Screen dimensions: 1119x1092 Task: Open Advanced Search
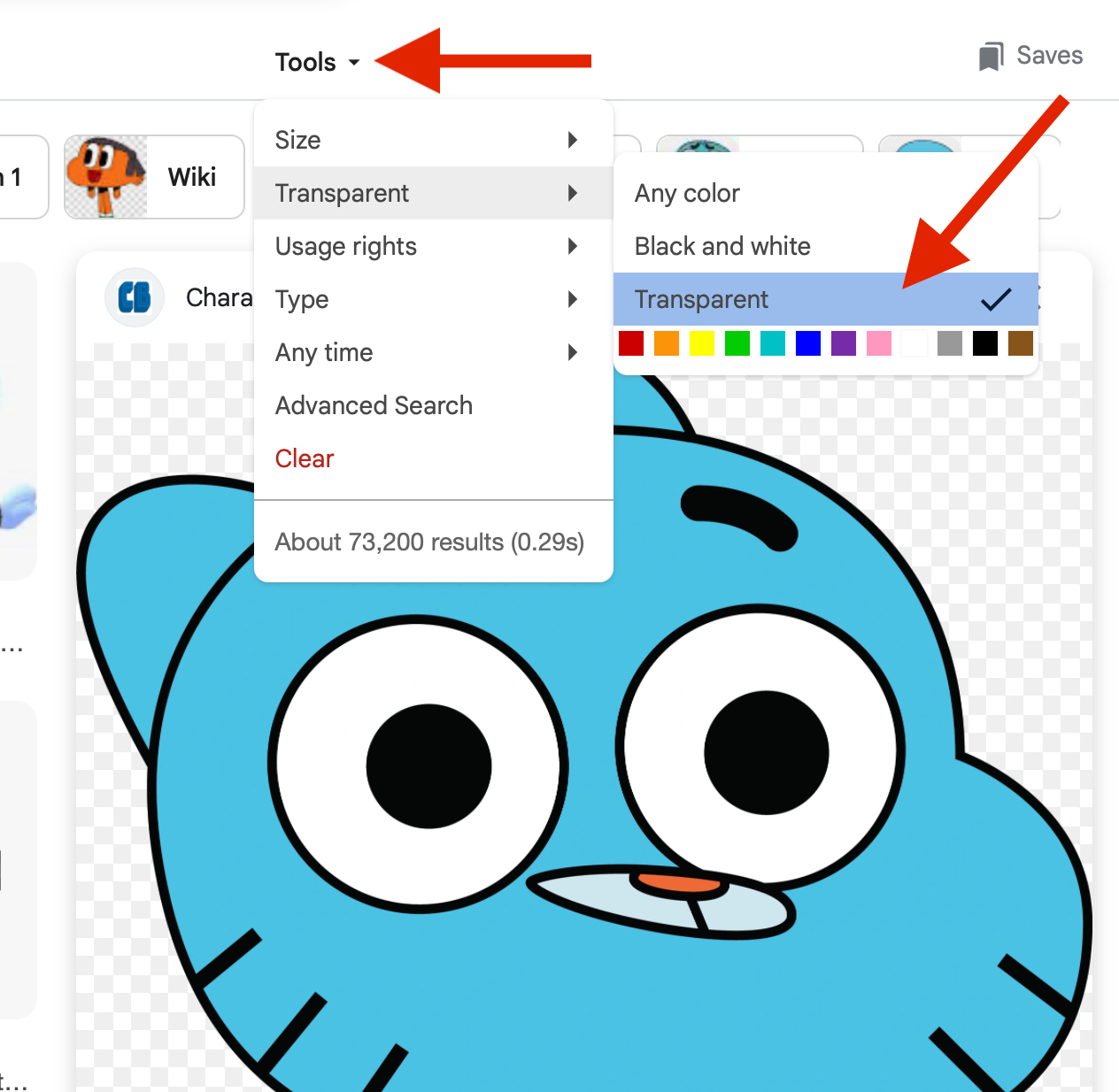click(374, 405)
